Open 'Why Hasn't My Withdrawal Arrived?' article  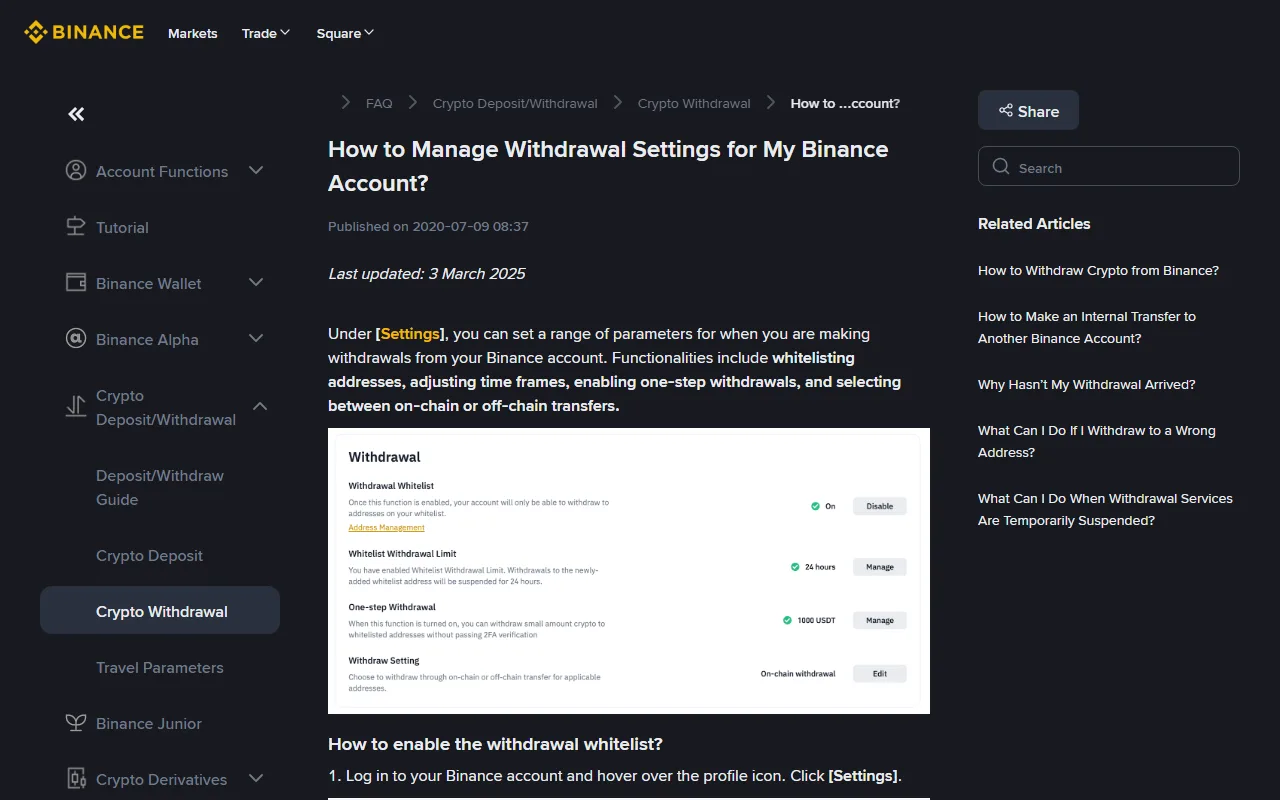pos(1087,384)
